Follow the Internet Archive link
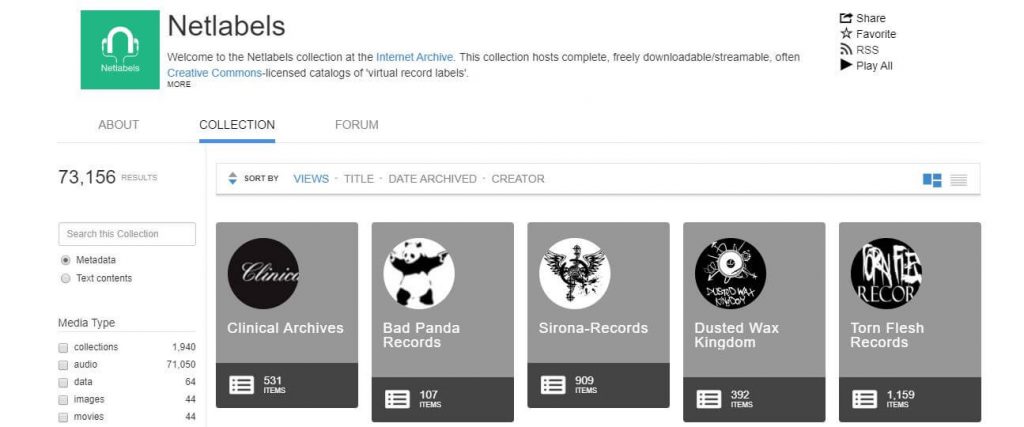Viewport: 1024px width, 427px height. 415,57
